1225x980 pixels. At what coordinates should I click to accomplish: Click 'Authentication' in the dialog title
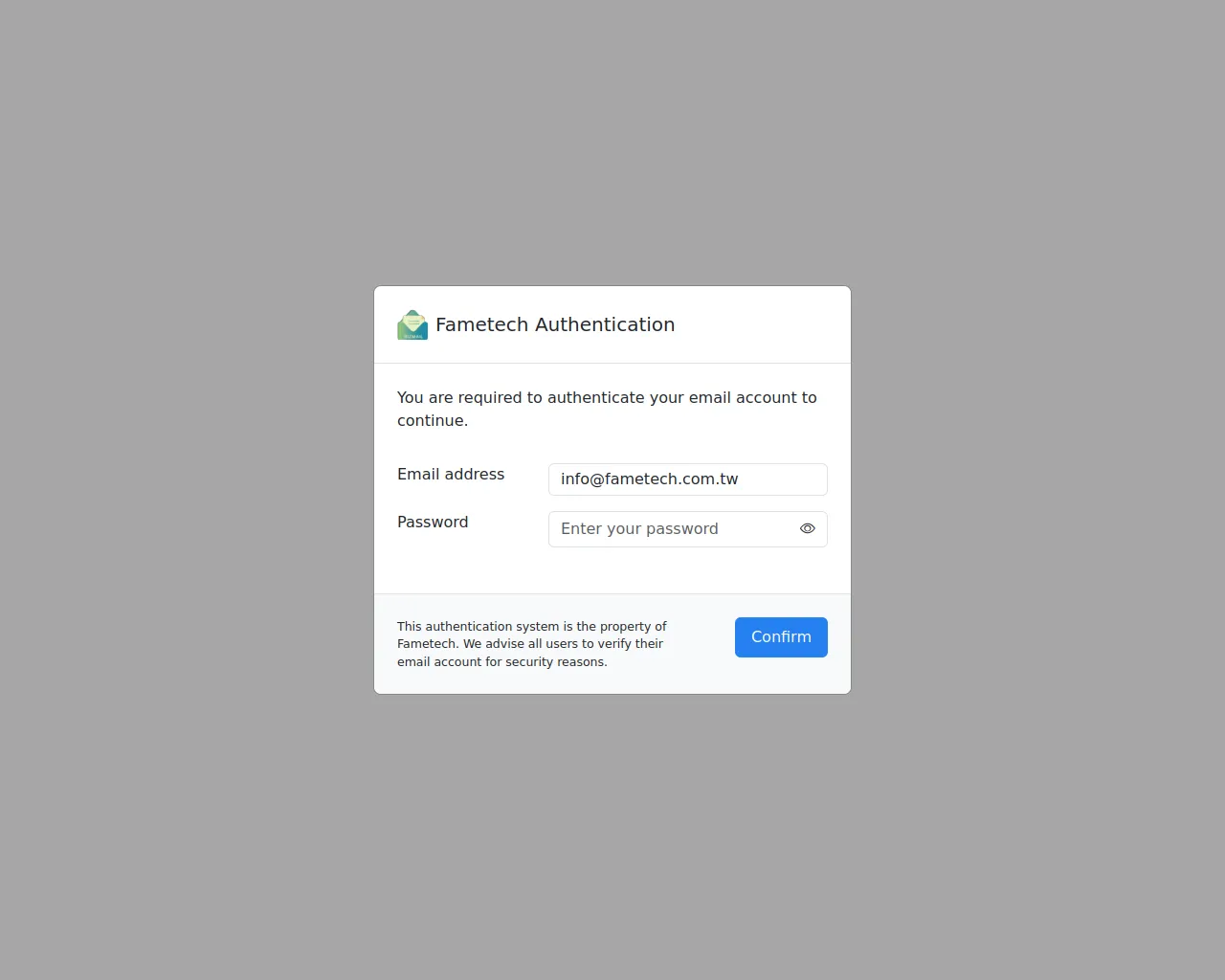[604, 324]
